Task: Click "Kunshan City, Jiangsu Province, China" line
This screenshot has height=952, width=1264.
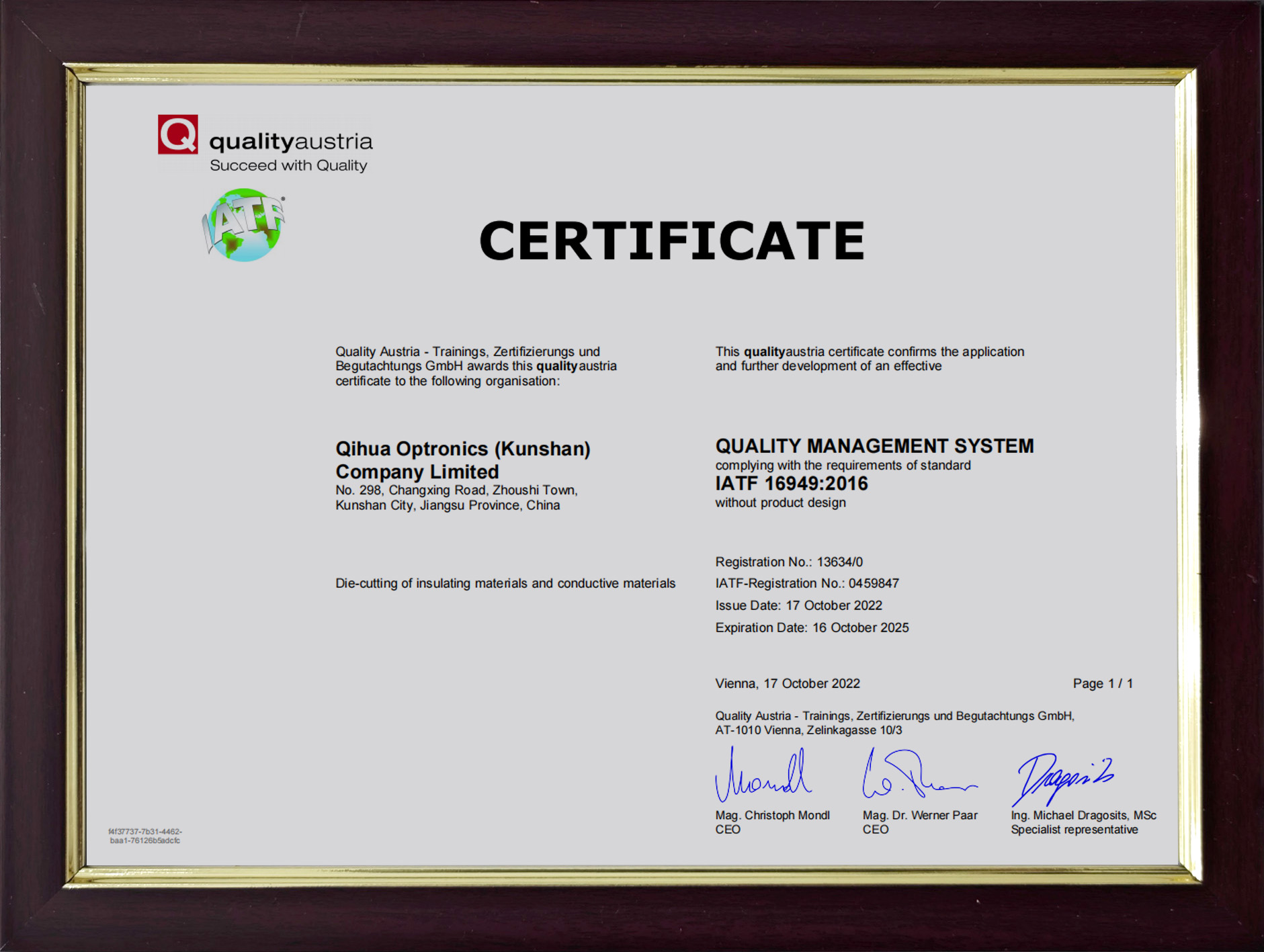Action: (448, 505)
